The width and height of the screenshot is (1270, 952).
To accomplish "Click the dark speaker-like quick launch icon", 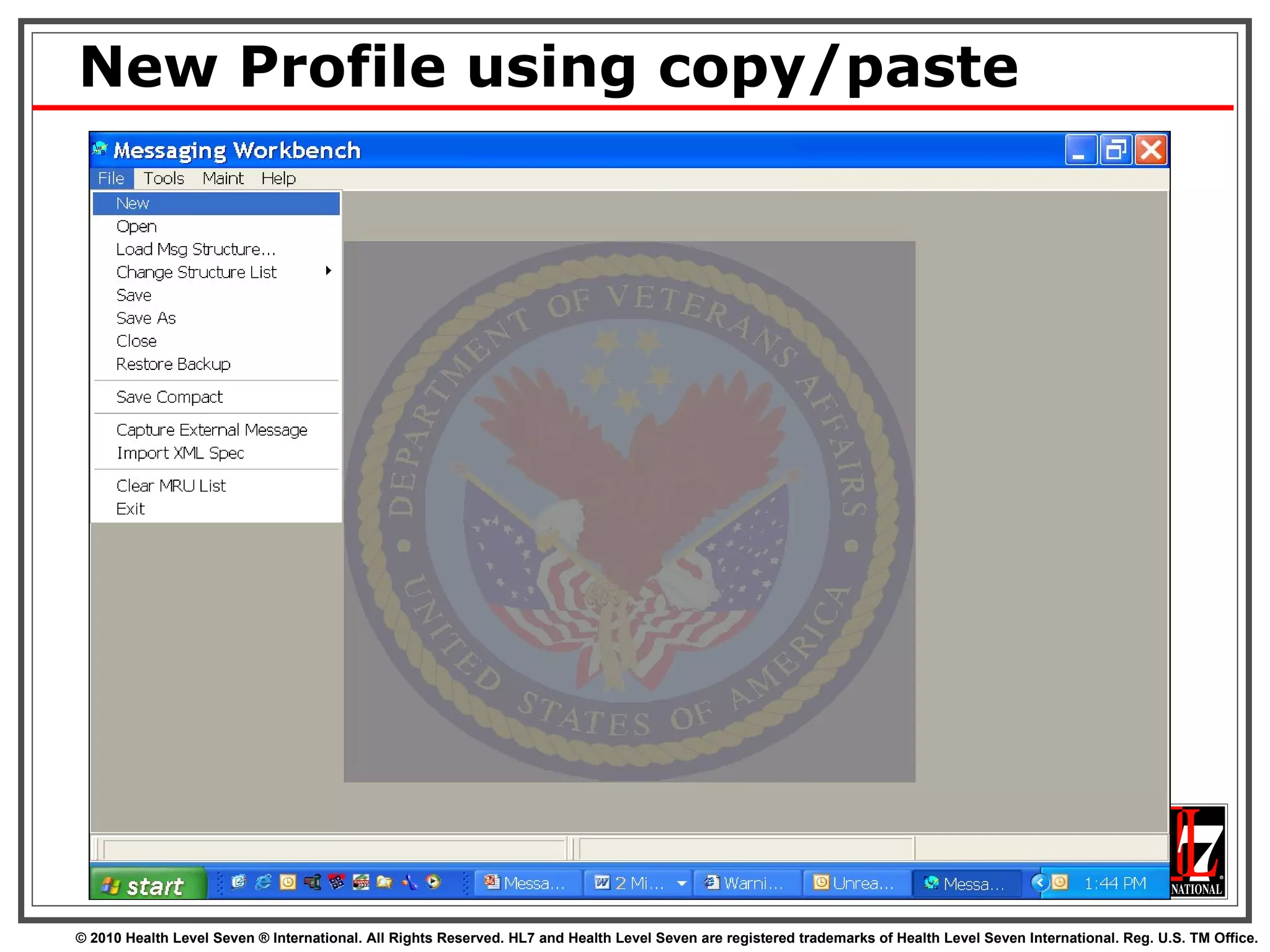I will [312, 882].
